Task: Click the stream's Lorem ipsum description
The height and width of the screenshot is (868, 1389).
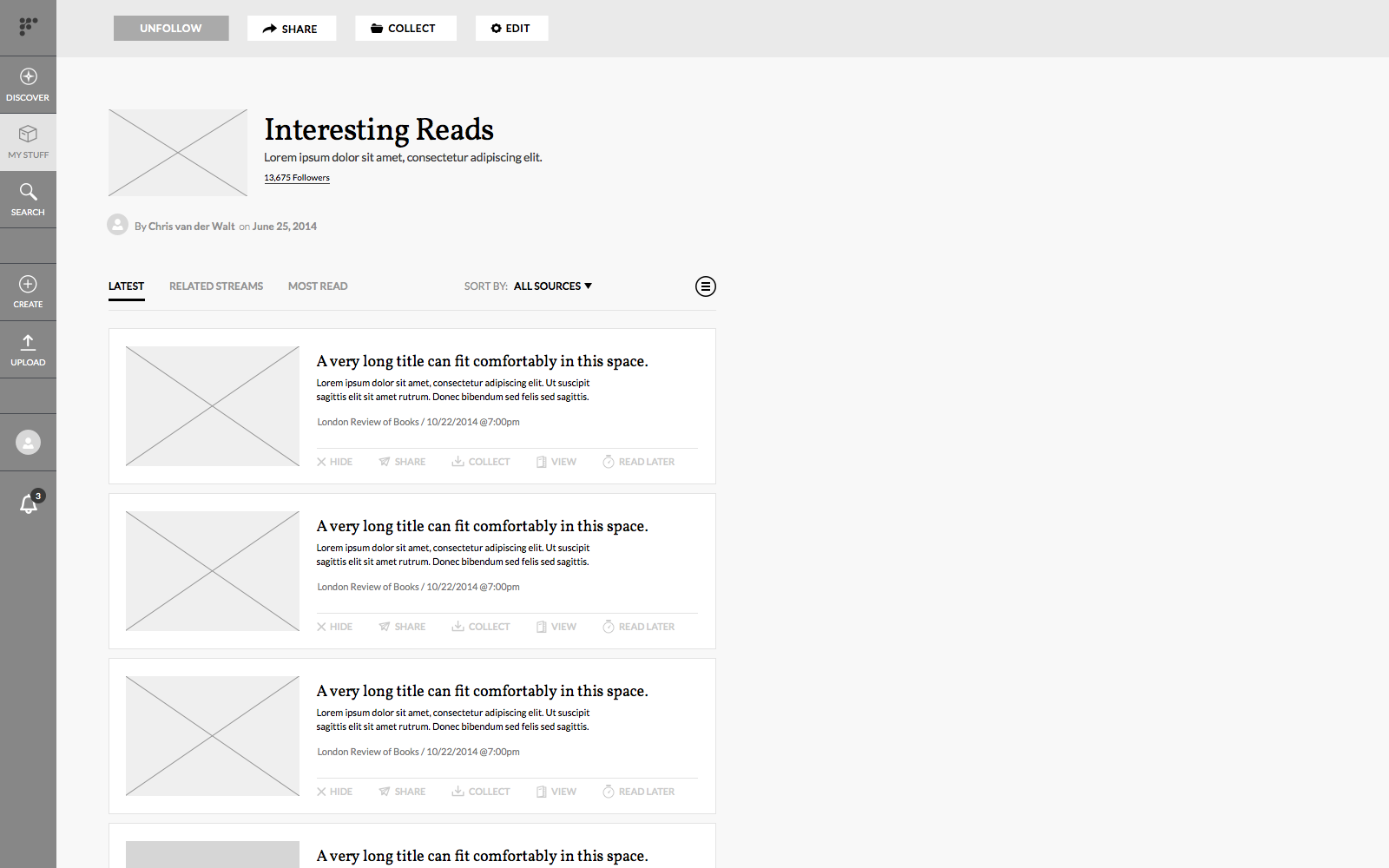Action: click(403, 158)
